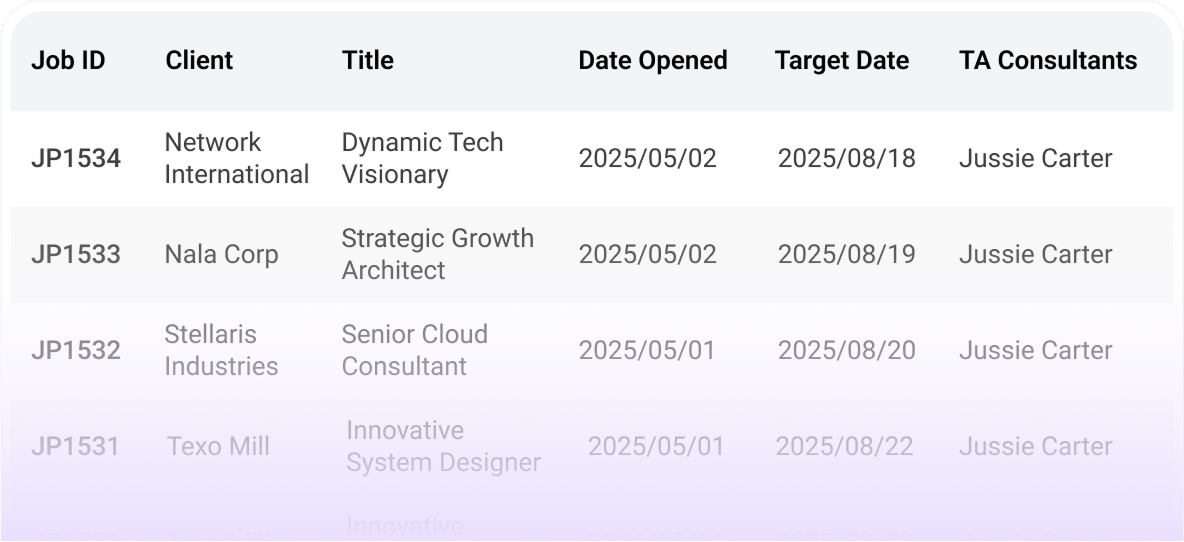Select client Network International

236,158
